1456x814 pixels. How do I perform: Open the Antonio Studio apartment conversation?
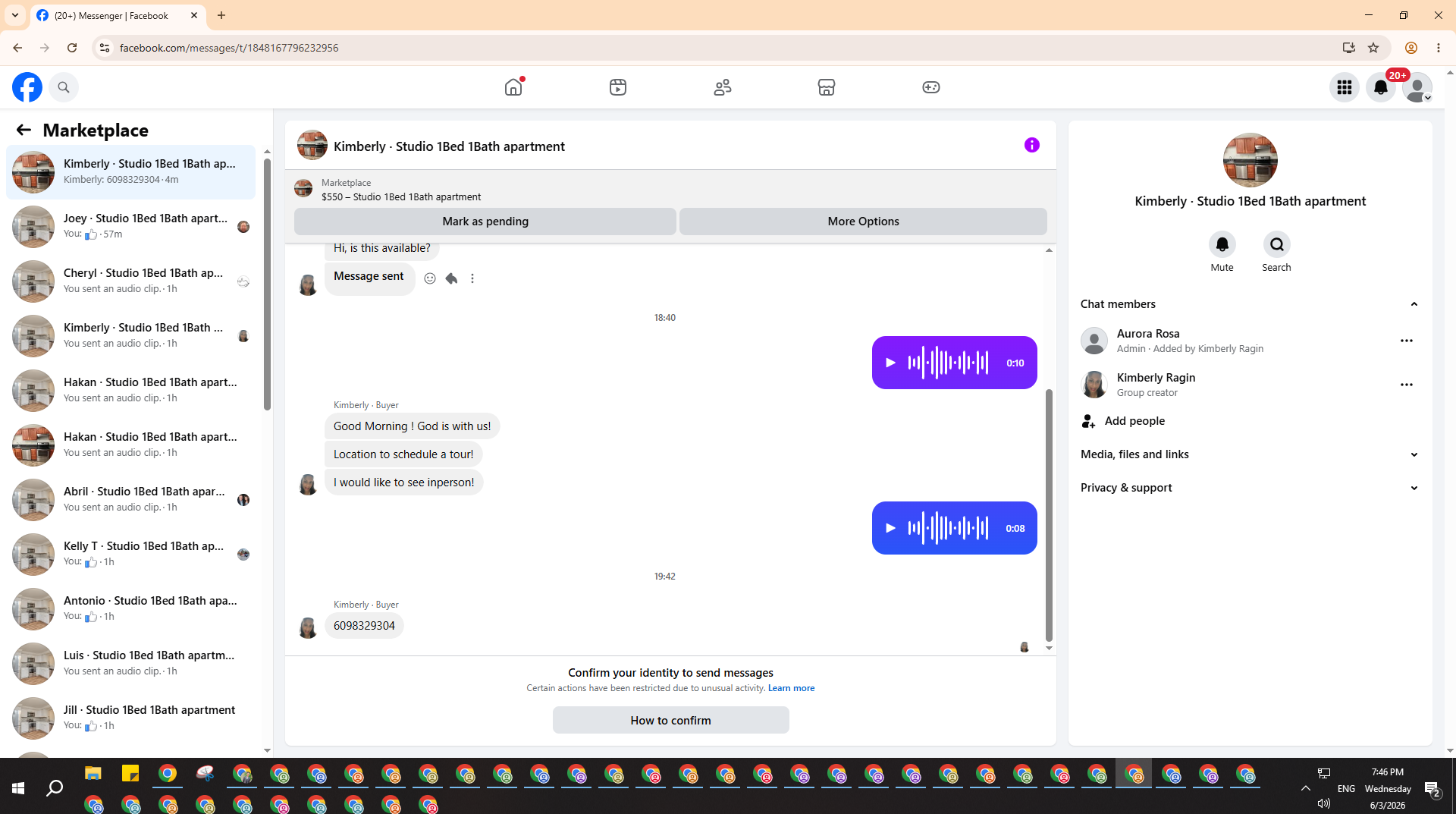(131, 609)
